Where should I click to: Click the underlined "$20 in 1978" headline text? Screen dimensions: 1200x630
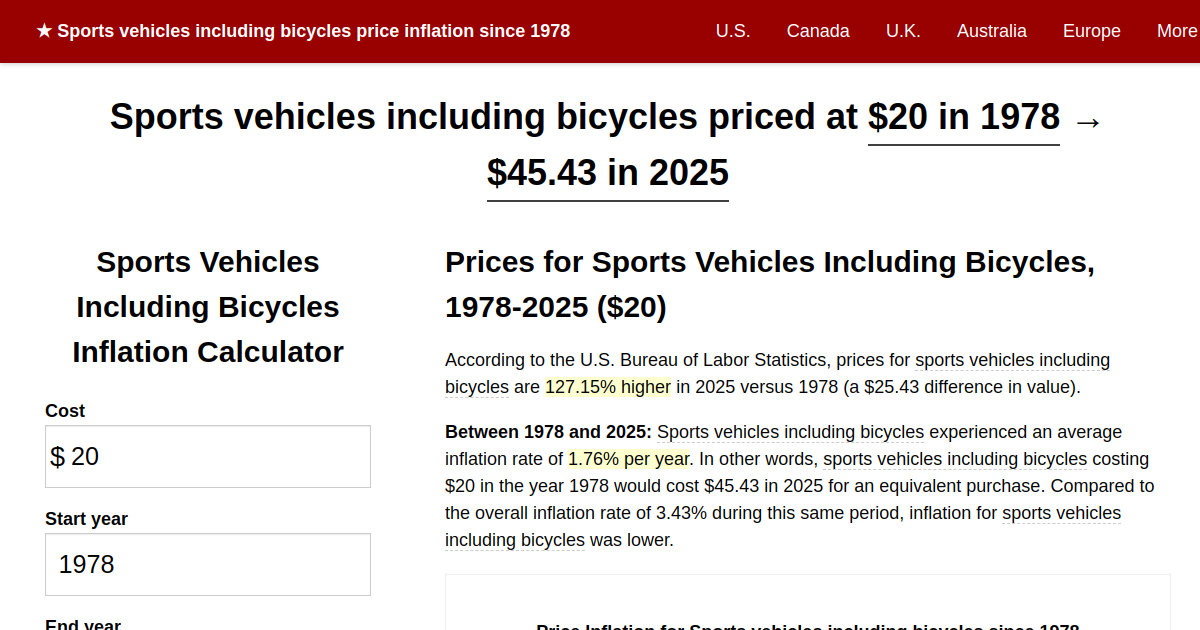pos(963,118)
